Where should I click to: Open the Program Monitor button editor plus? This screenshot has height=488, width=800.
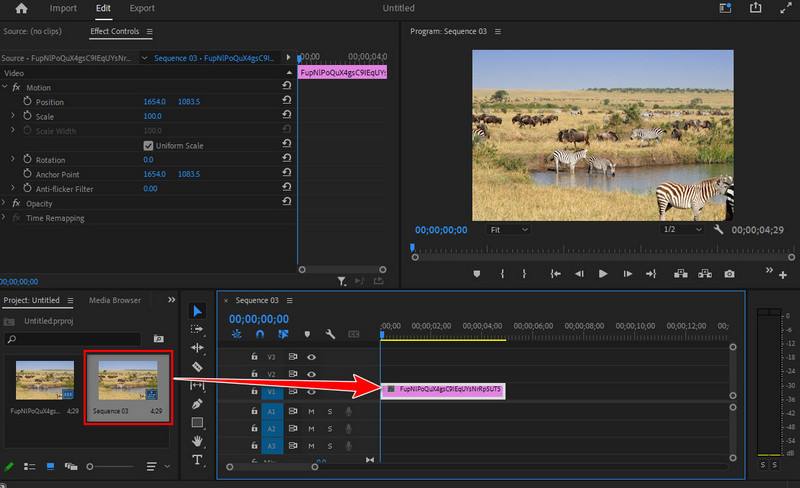[783, 275]
